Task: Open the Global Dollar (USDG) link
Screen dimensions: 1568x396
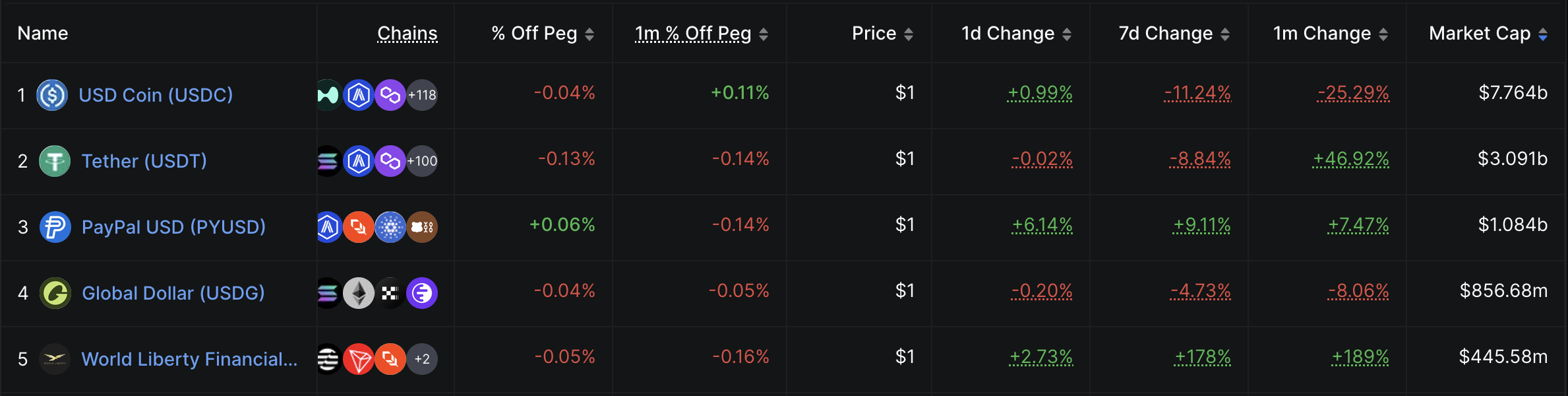Action: (173, 292)
